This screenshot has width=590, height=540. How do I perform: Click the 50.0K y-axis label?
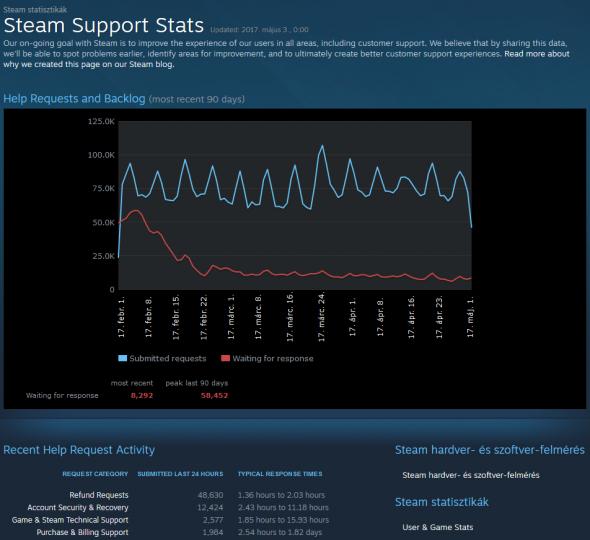(x=103, y=222)
